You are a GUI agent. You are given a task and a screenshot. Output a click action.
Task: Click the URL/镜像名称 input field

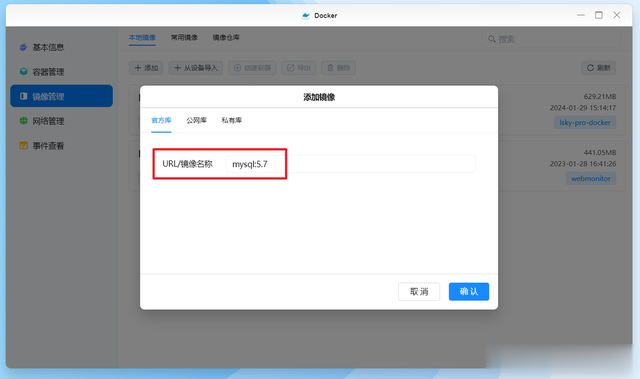click(350, 164)
